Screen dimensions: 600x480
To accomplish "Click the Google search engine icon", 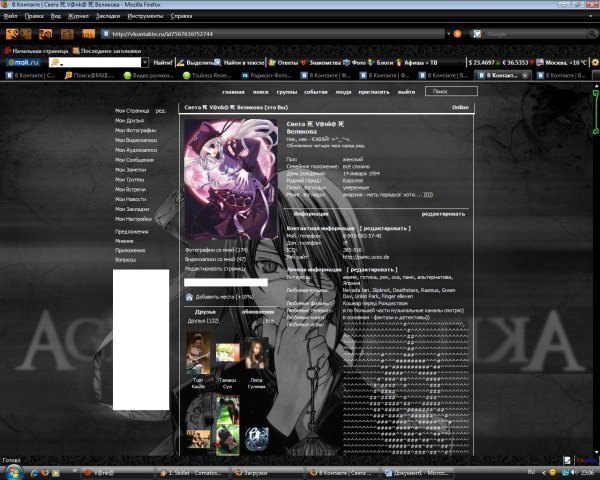I will 477,34.
